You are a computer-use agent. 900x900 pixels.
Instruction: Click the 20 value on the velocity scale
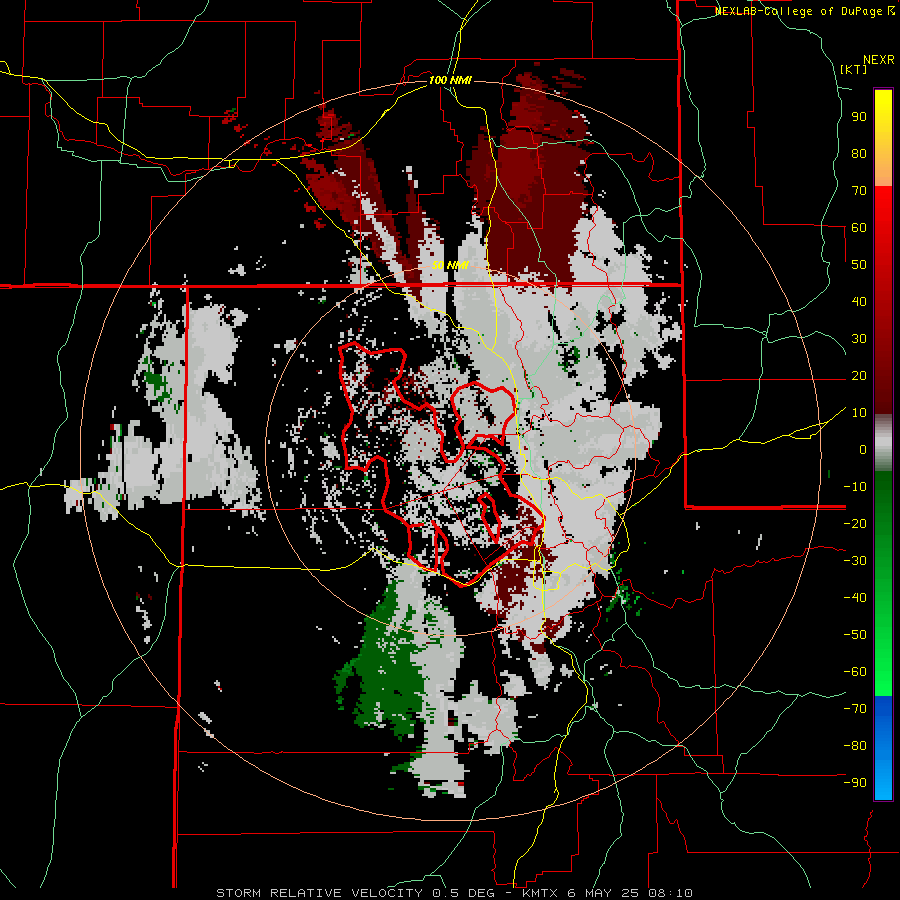(x=859, y=375)
